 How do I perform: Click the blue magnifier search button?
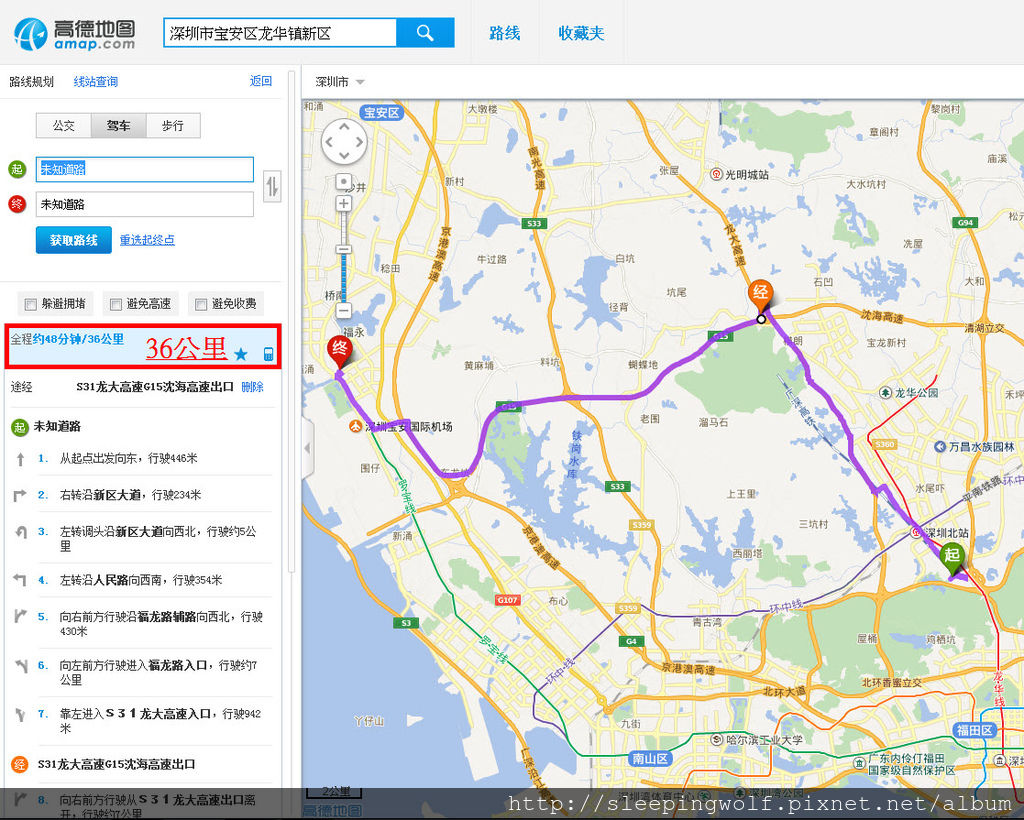click(425, 33)
